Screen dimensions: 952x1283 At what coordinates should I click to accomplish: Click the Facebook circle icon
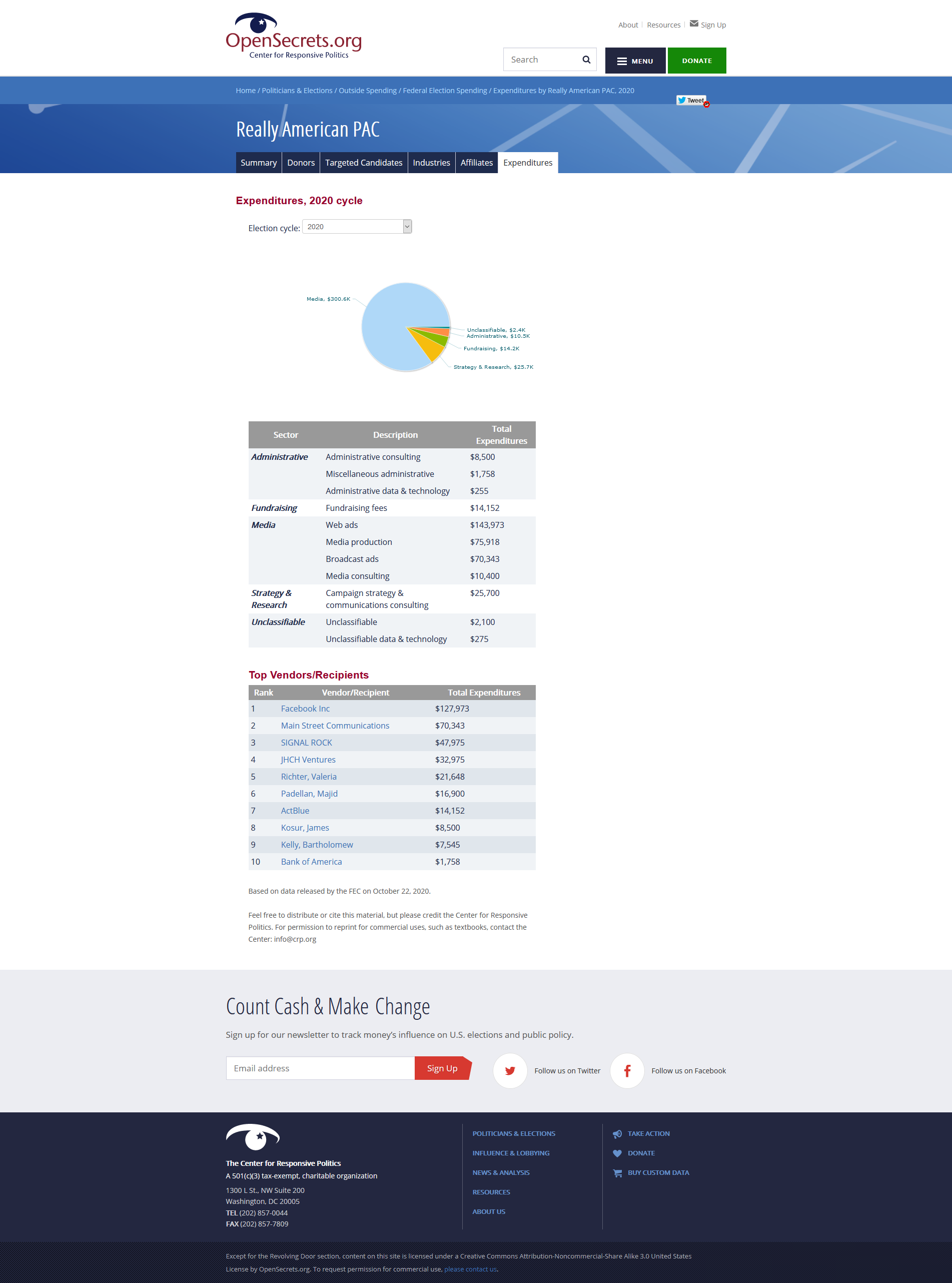pos(627,1070)
